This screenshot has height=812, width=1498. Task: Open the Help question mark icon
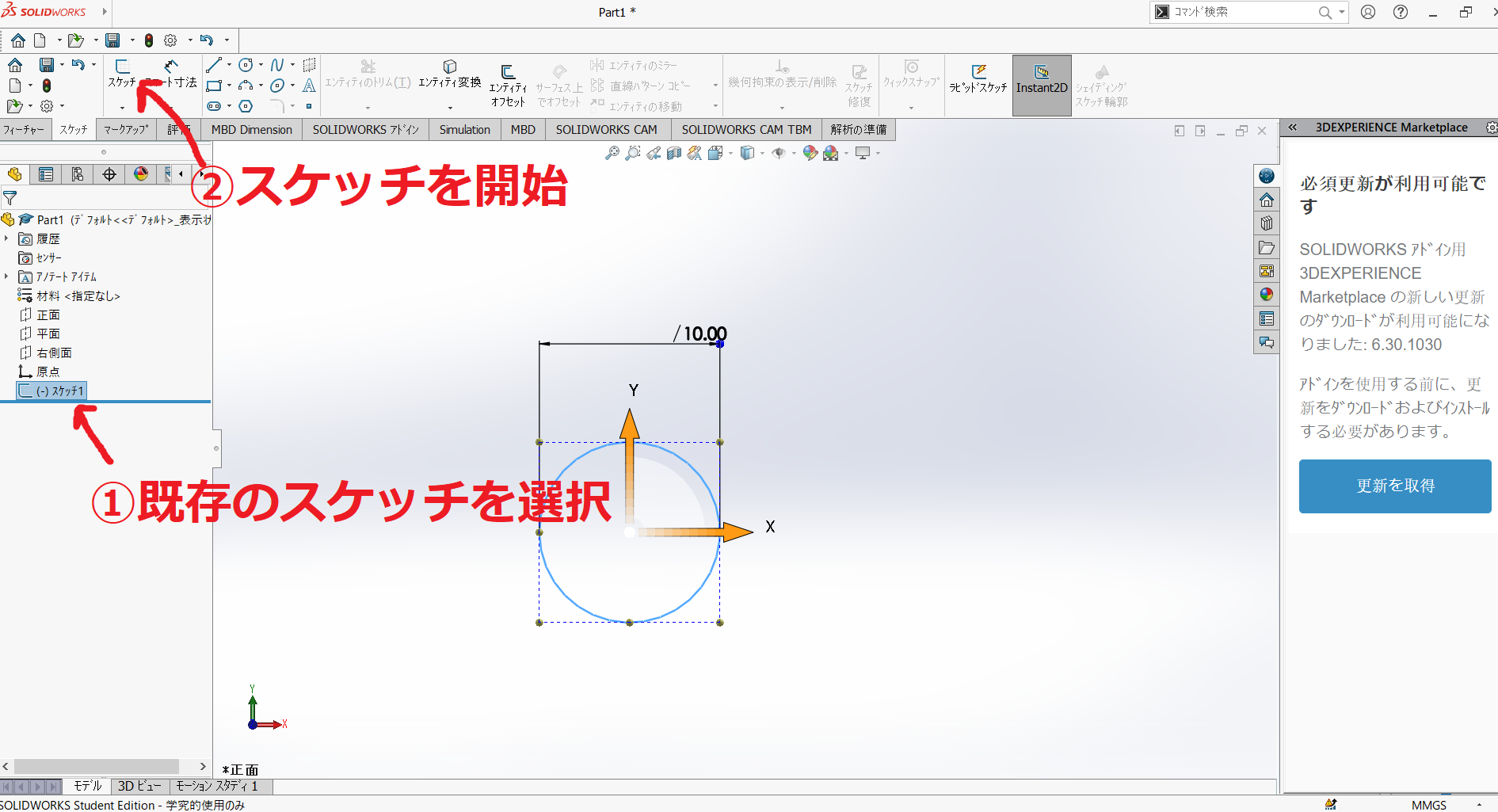(x=1401, y=12)
